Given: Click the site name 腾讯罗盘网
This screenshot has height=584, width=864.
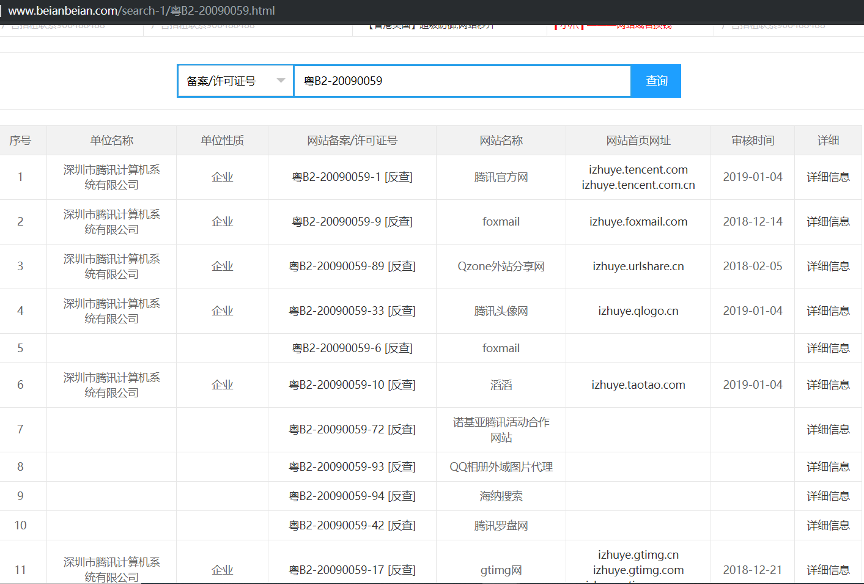Looking at the screenshot, I should (501, 525).
